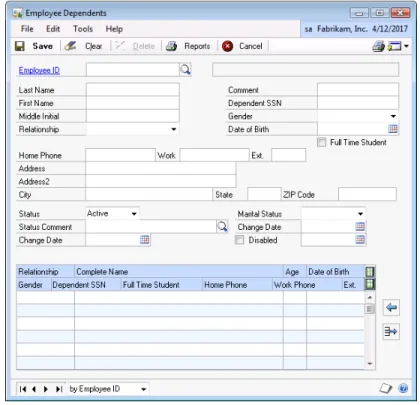Click the Clear eraser icon

click(x=70, y=46)
